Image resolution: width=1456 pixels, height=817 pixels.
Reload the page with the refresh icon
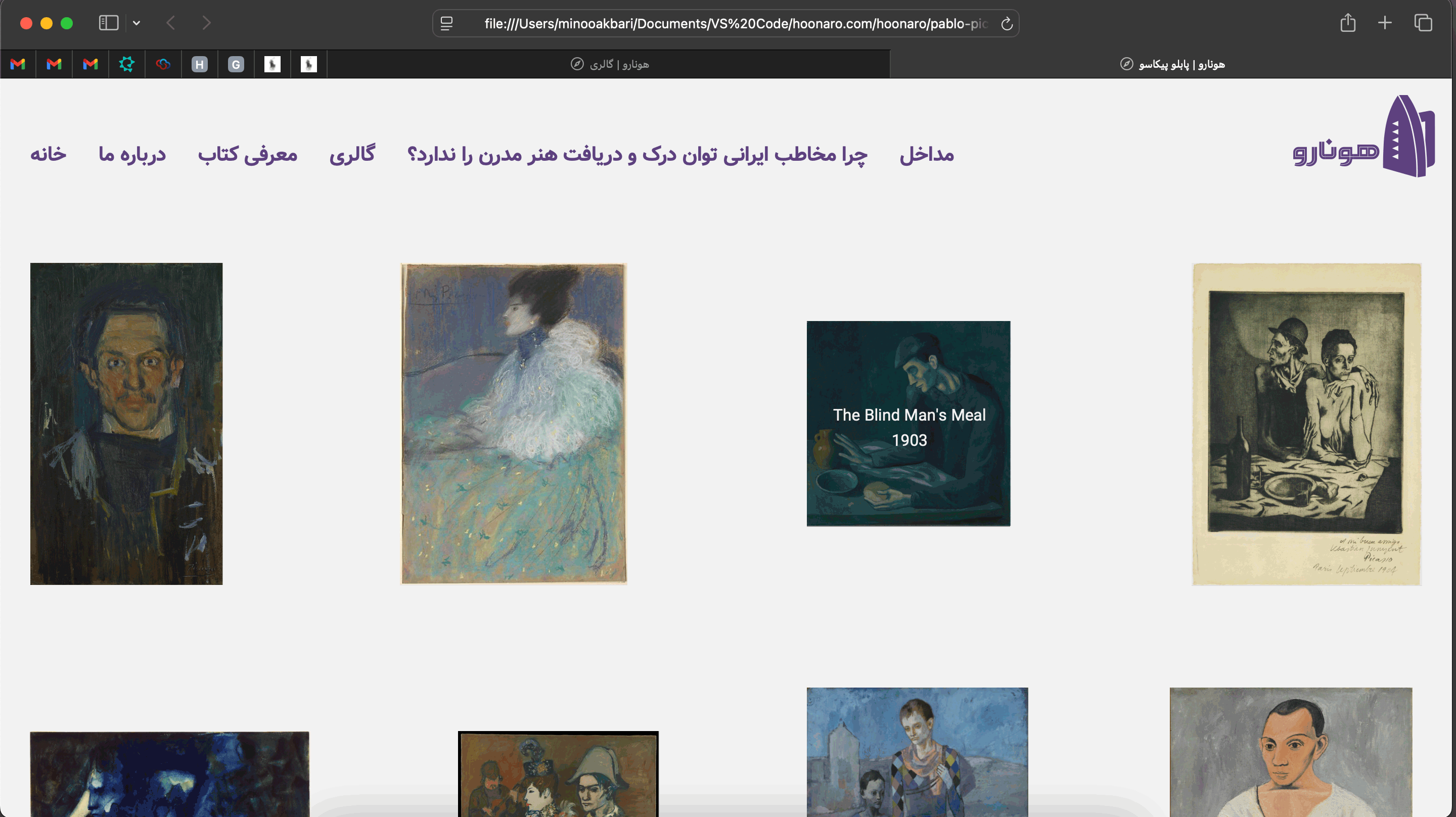coord(1006,24)
